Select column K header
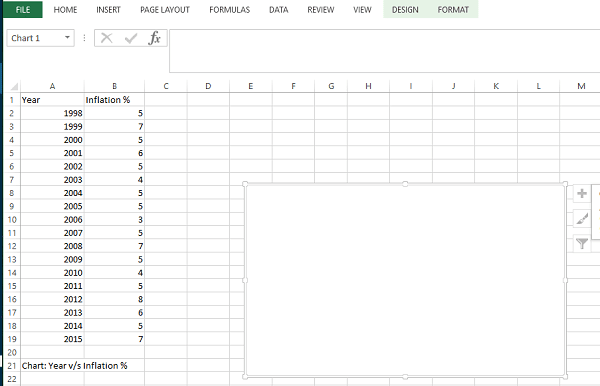The image size is (600, 386). (496, 86)
